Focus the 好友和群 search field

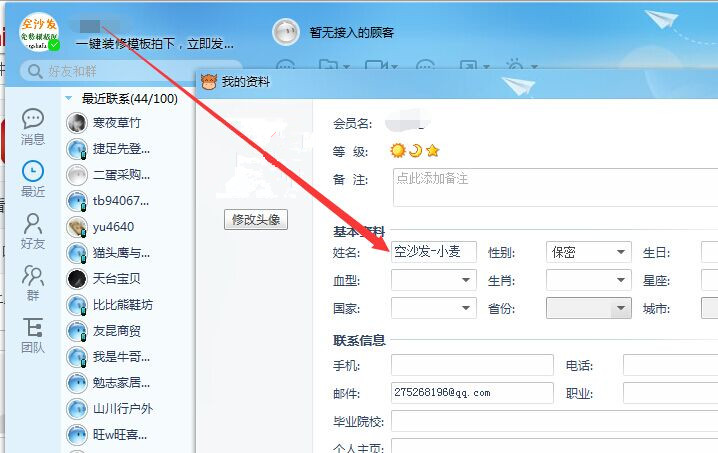coord(131,71)
